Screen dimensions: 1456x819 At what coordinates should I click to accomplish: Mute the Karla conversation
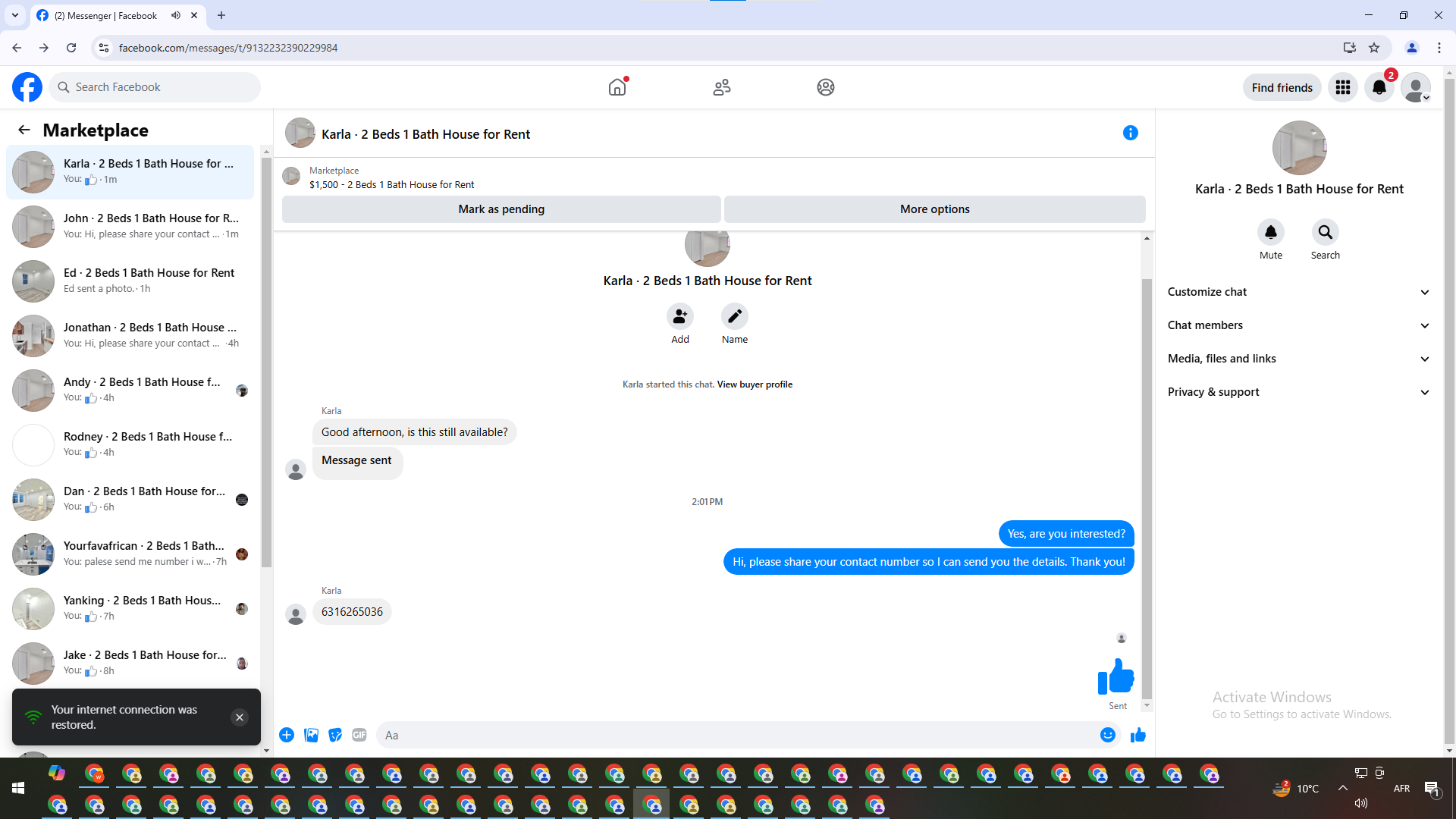[x=1271, y=232]
